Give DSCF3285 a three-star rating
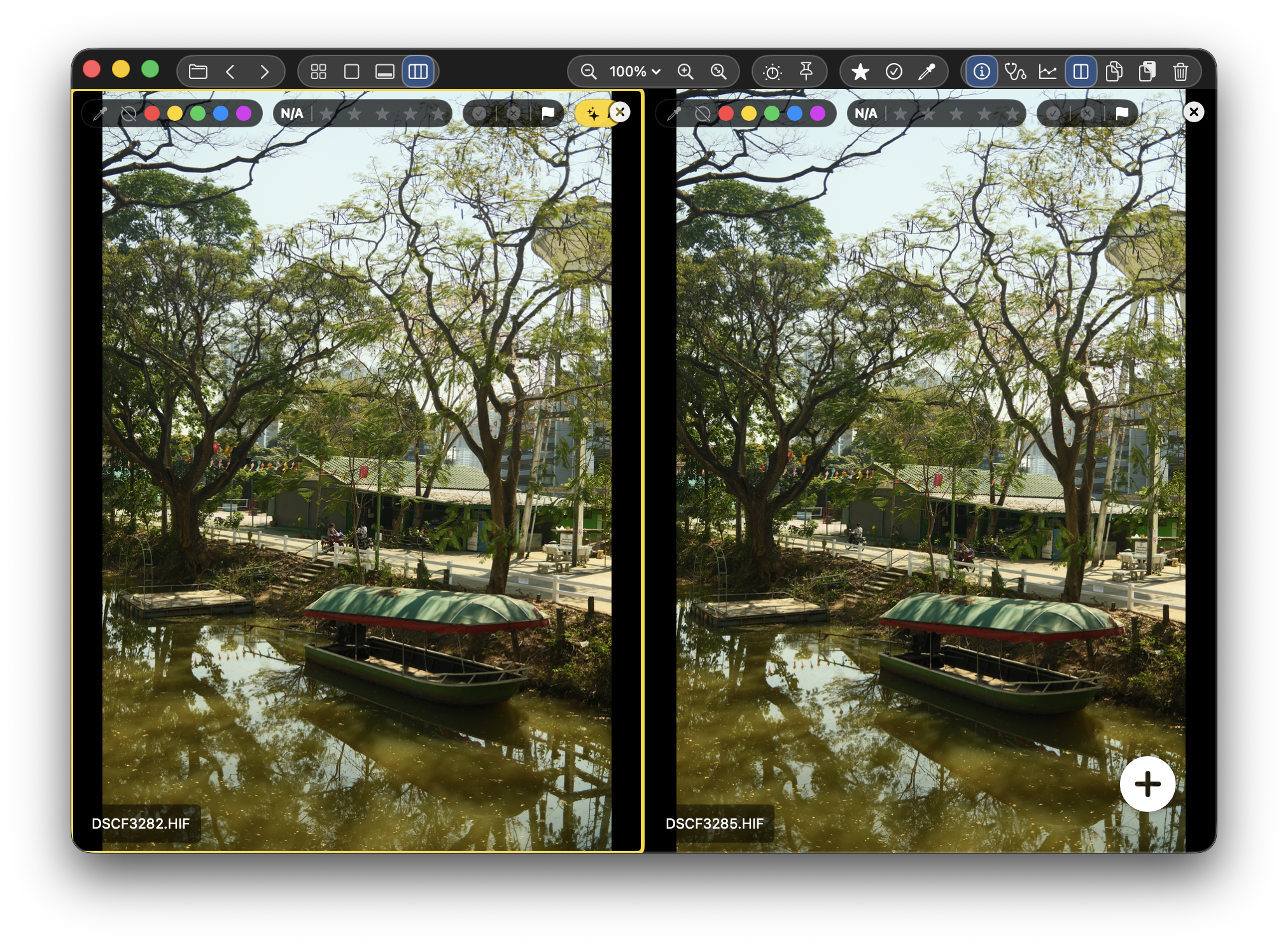This screenshot has height=947, width=1288. point(955,113)
